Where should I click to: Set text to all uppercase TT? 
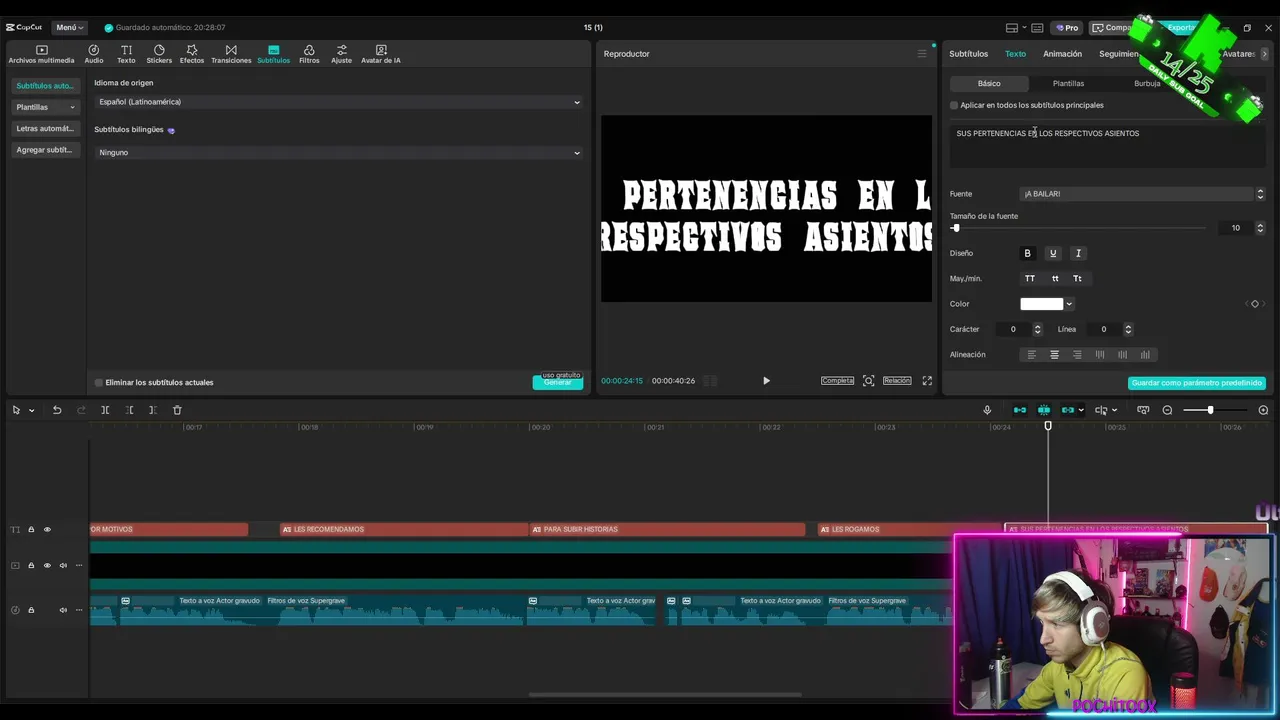pyautogui.click(x=1030, y=278)
